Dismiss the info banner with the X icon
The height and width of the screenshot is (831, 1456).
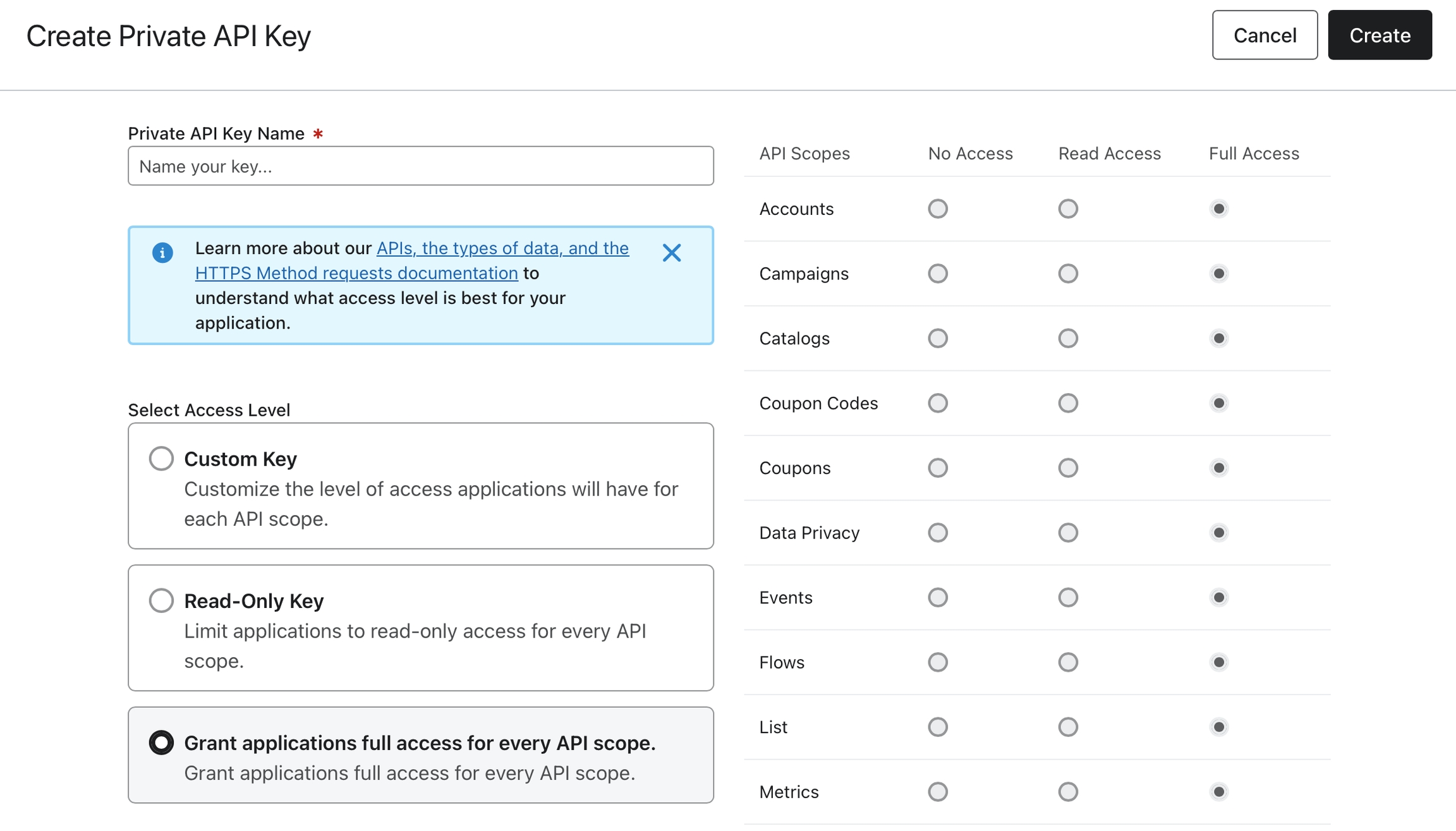[x=671, y=253]
